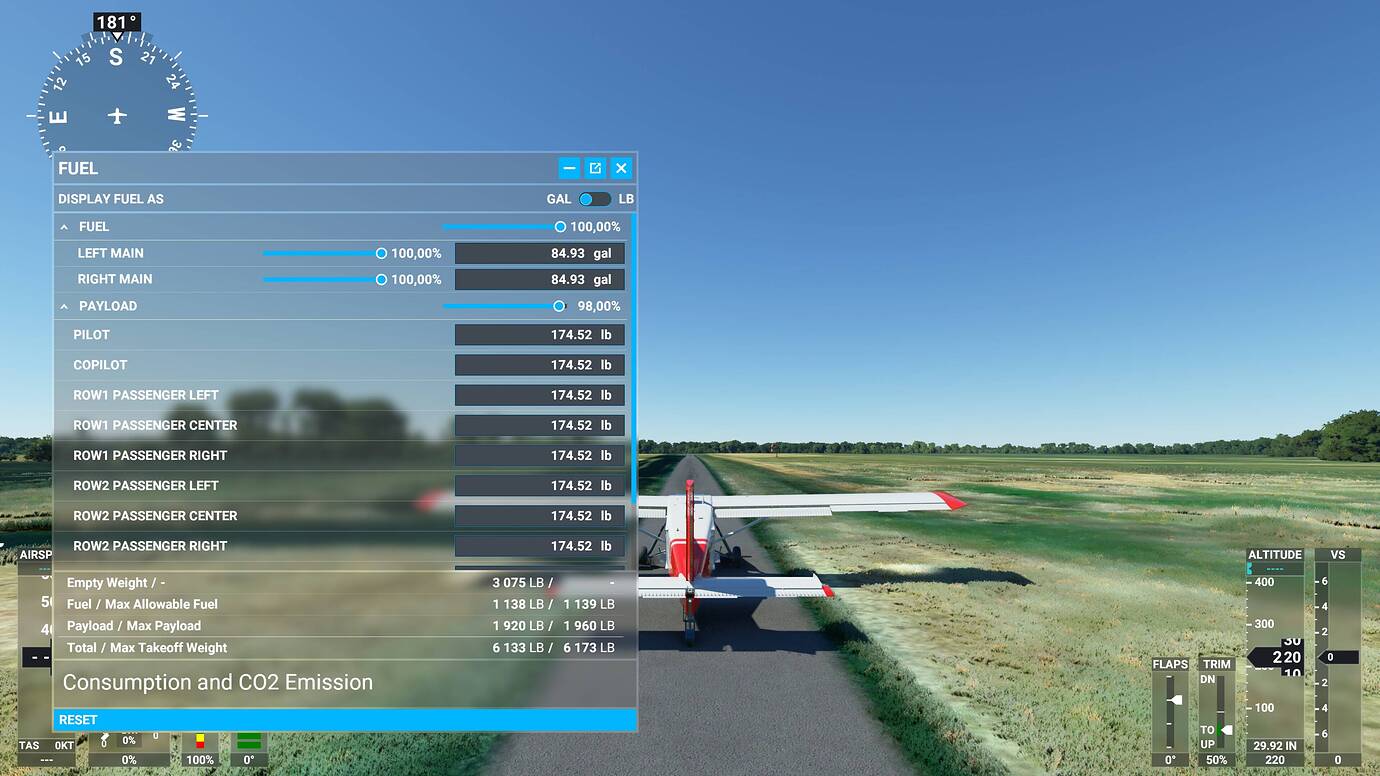Edit ROW2 PASSENGER CENTER weight field
1380x776 pixels.
pos(540,516)
